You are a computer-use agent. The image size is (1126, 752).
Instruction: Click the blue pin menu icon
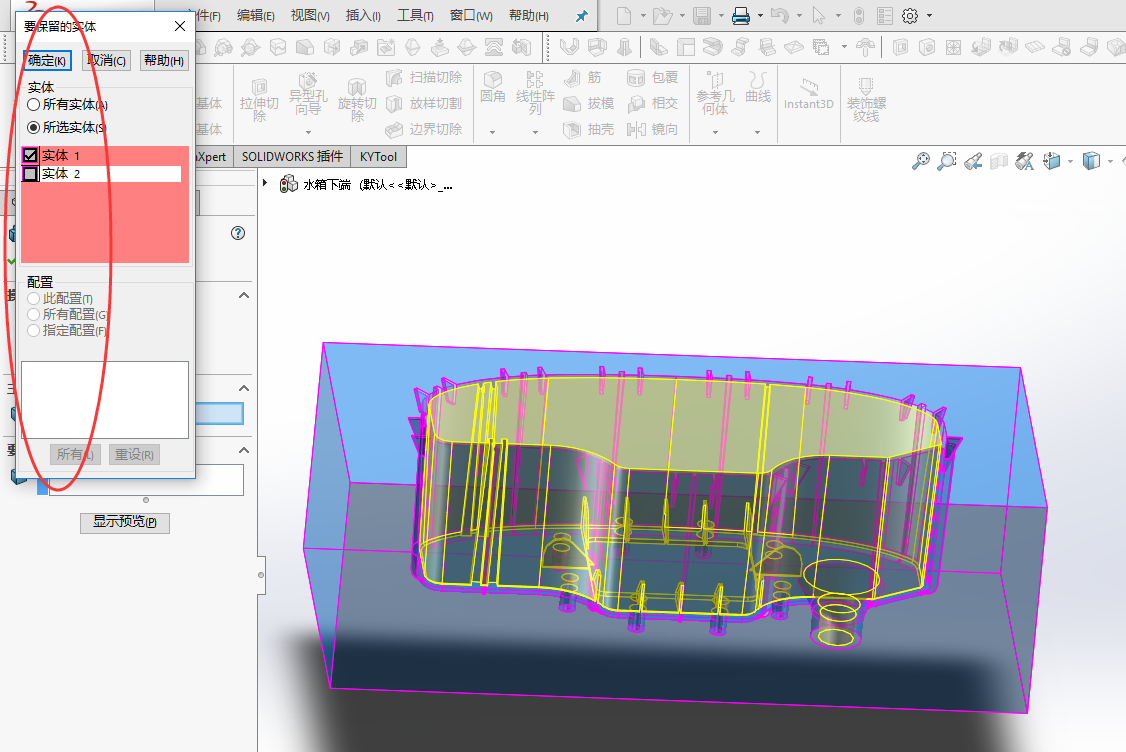tap(582, 16)
